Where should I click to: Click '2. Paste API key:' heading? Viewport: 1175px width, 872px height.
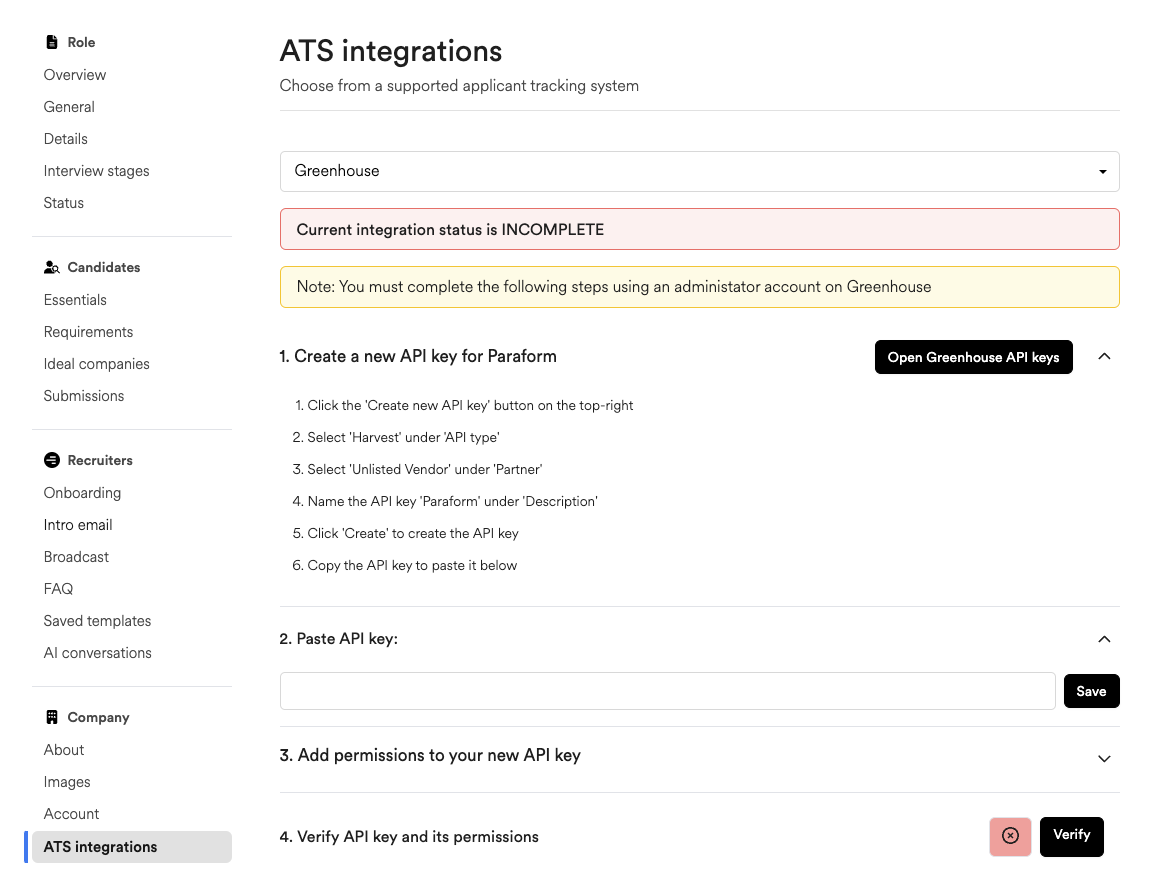pyautogui.click(x=339, y=639)
